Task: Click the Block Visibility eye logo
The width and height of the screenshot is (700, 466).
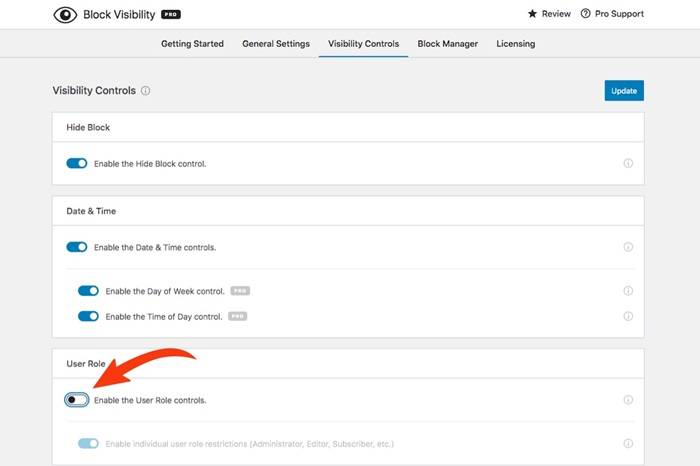Action: (65, 15)
